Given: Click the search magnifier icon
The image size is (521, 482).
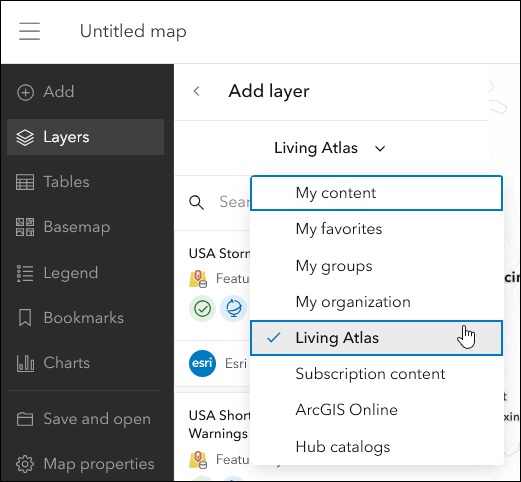Looking at the screenshot, I should 196,202.
